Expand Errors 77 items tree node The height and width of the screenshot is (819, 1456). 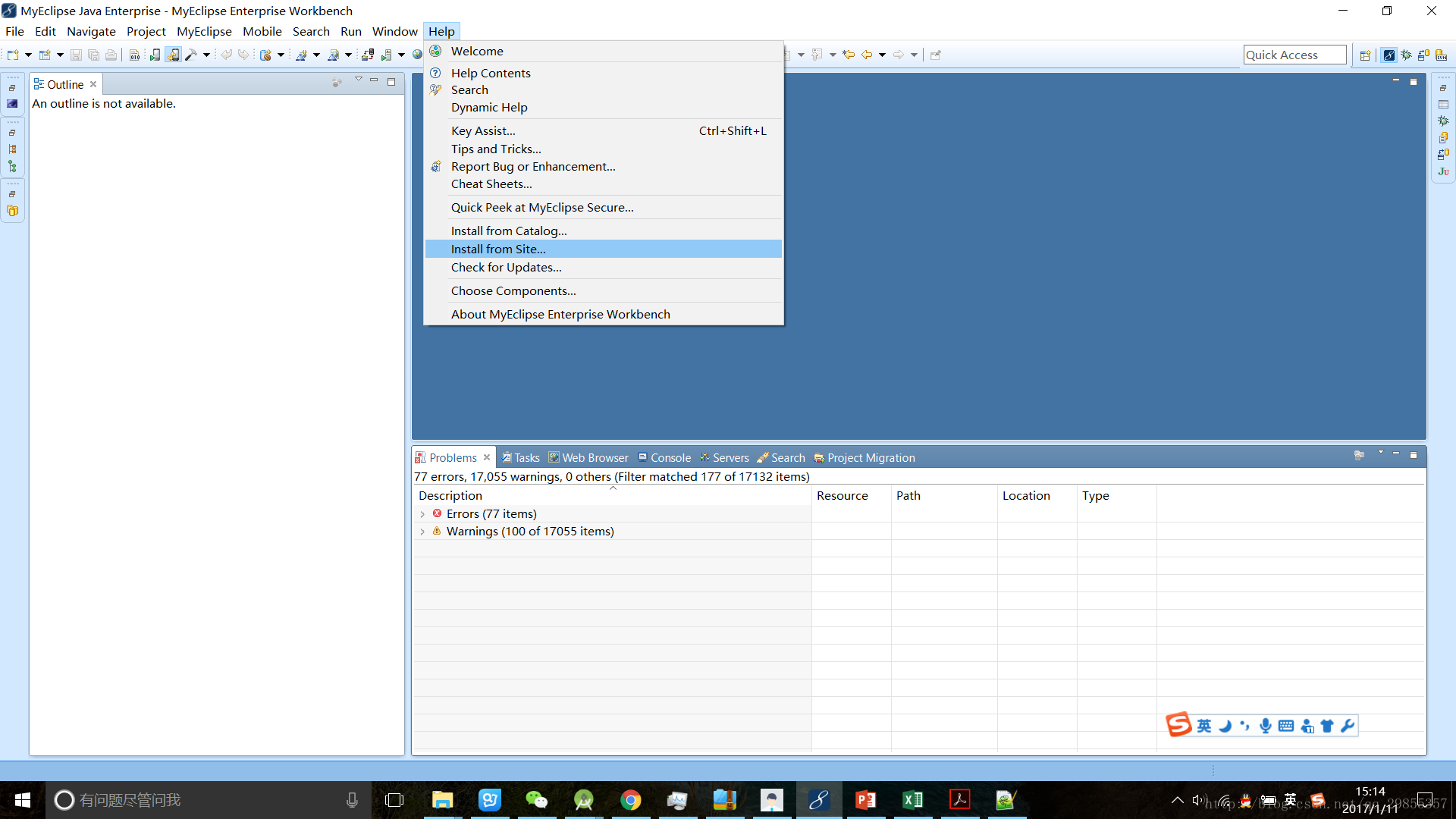pos(422,513)
